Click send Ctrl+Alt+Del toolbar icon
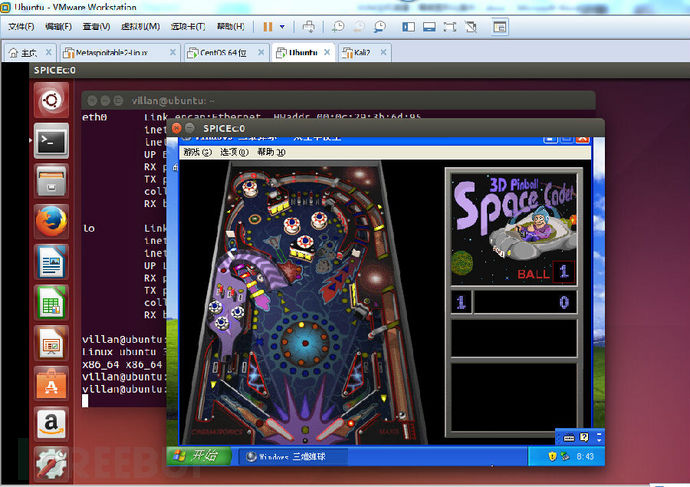Screen dimensions: 690x487 tap(308, 27)
